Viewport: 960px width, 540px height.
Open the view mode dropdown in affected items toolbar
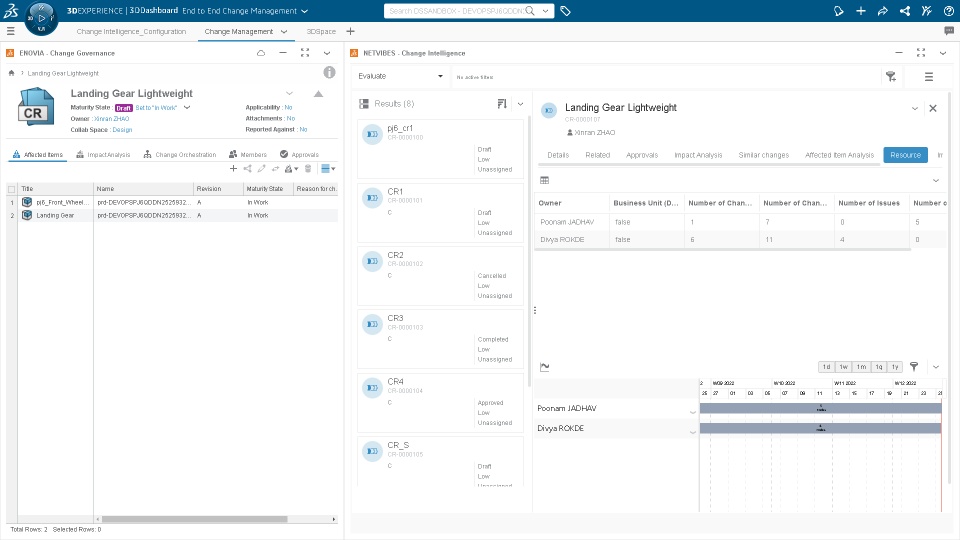tap(329, 168)
